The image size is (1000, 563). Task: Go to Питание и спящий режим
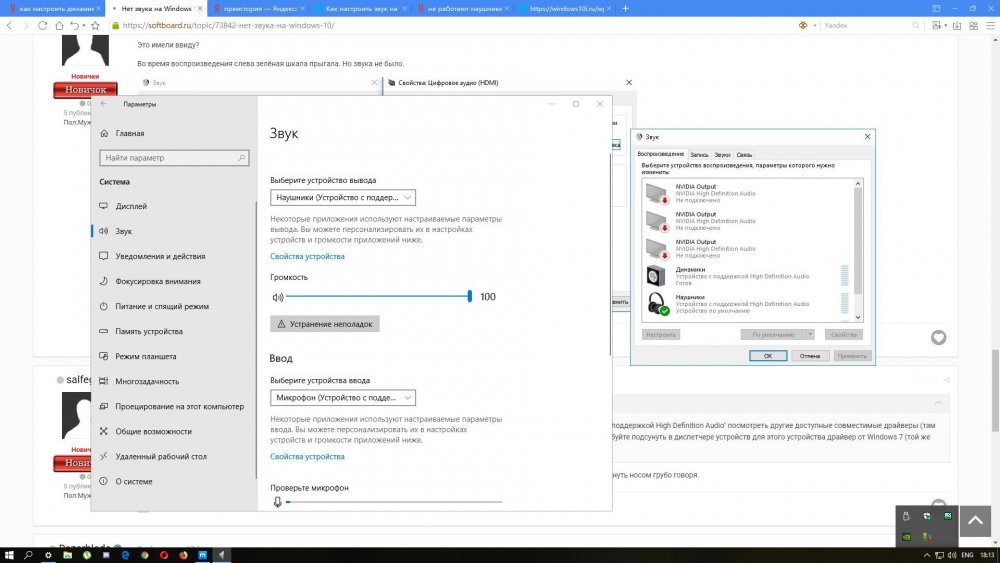(161, 306)
